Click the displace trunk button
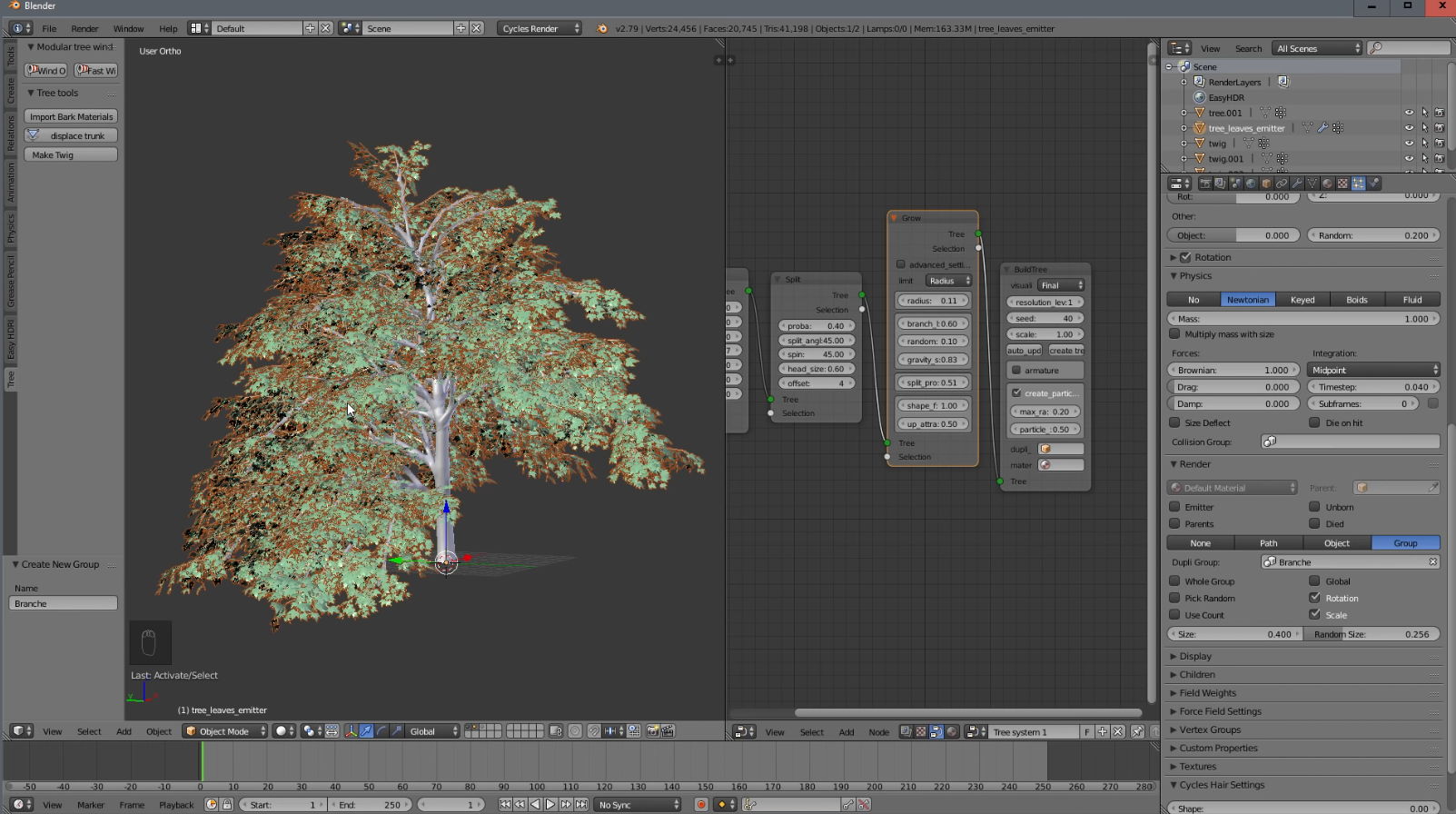This screenshot has height=814, width=1456. click(x=71, y=135)
